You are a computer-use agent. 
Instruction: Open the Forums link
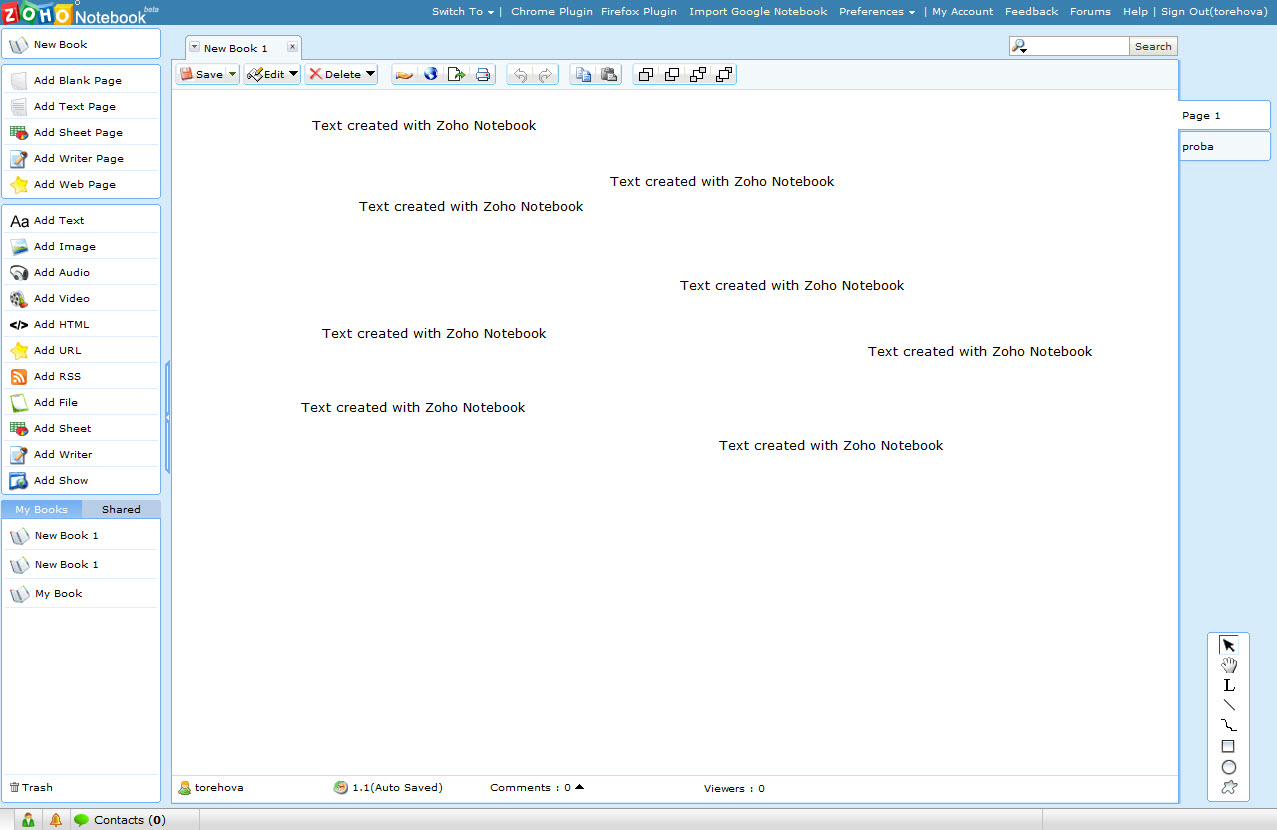[1090, 12]
